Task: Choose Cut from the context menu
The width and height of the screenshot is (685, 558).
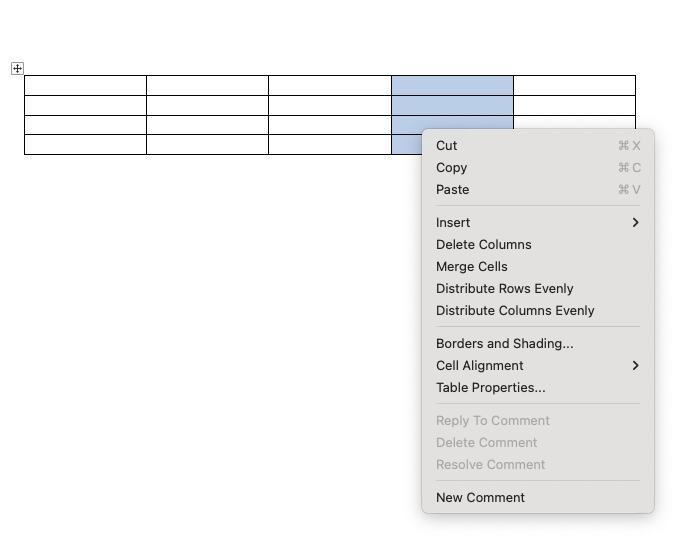Action: pyautogui.click(x=447, y=146)
